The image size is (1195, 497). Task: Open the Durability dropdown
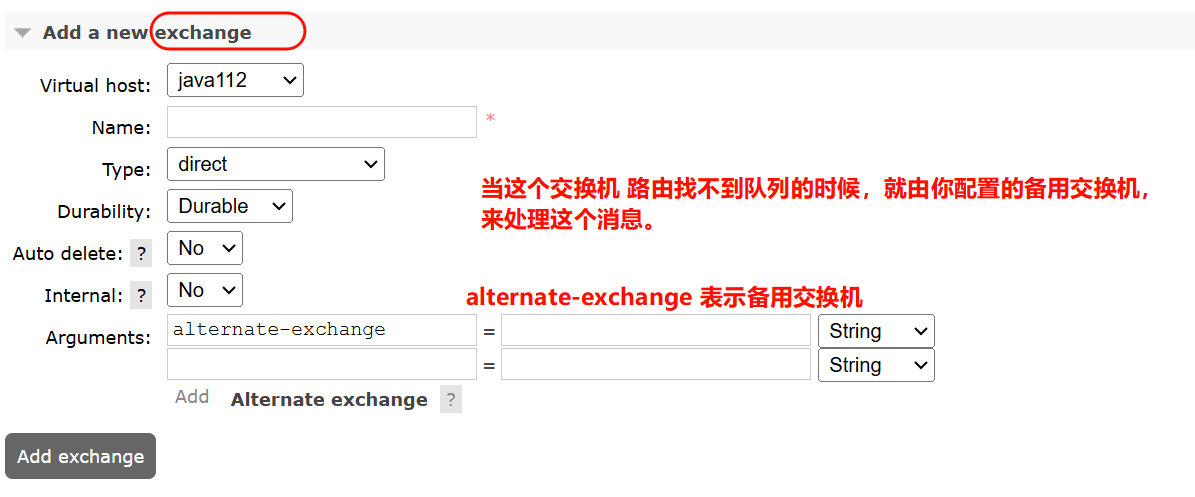pos(229,206)
